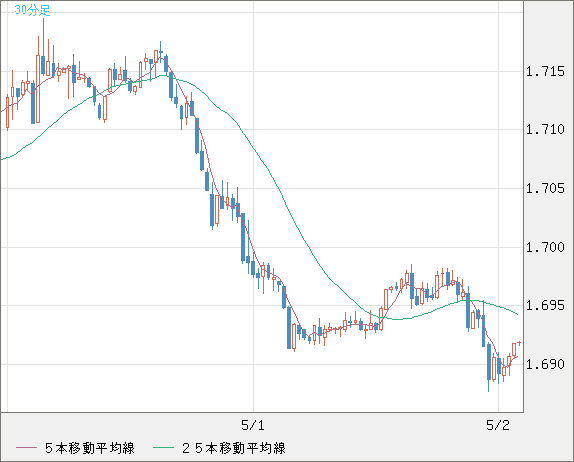
Task: Click the 1.715 price axis label
Action: 545,71
